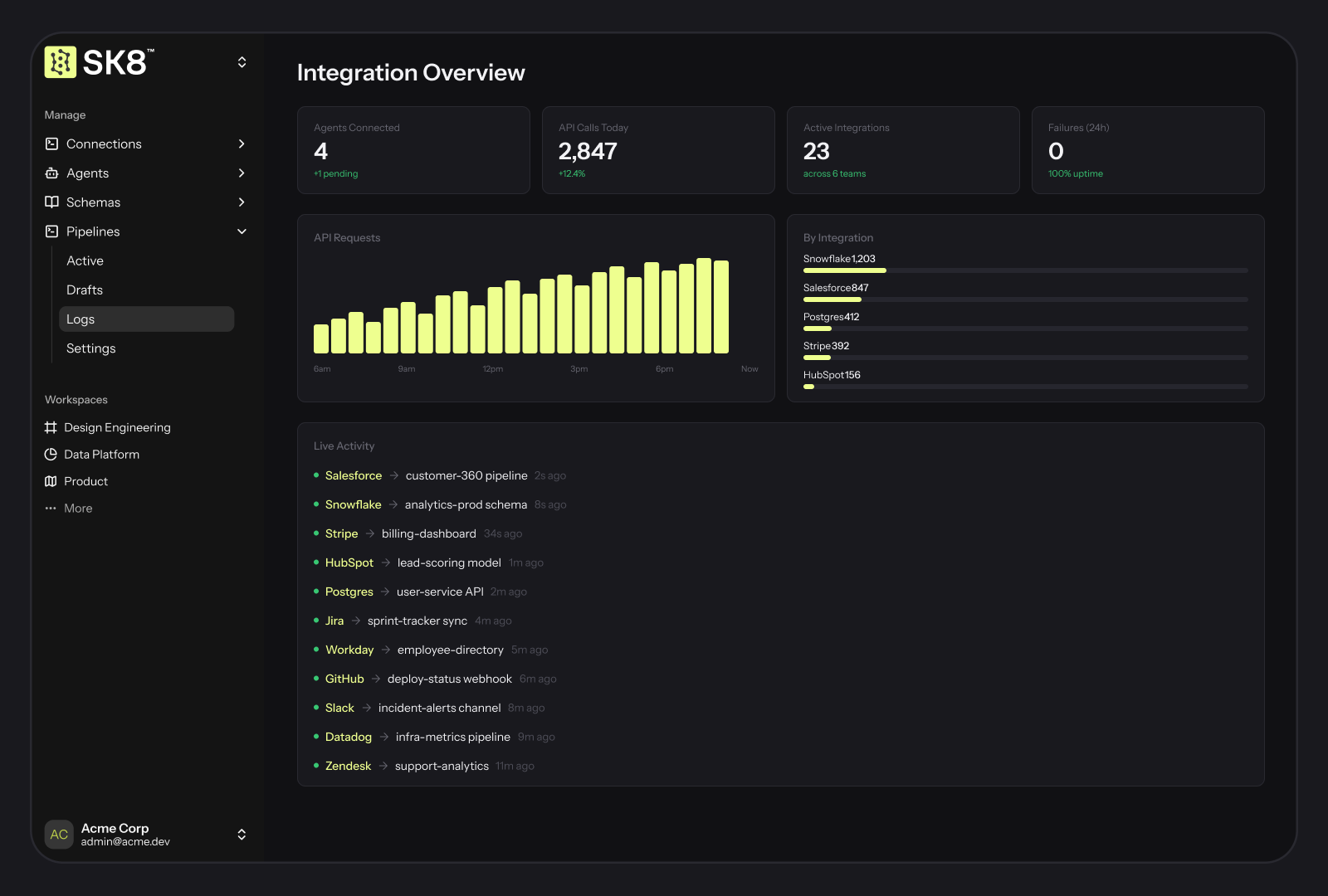Click the green status dot beside Zendesk activity
Image resolution: width=1328 pixels, height=896 pixels.
click(x=316, y=766)
